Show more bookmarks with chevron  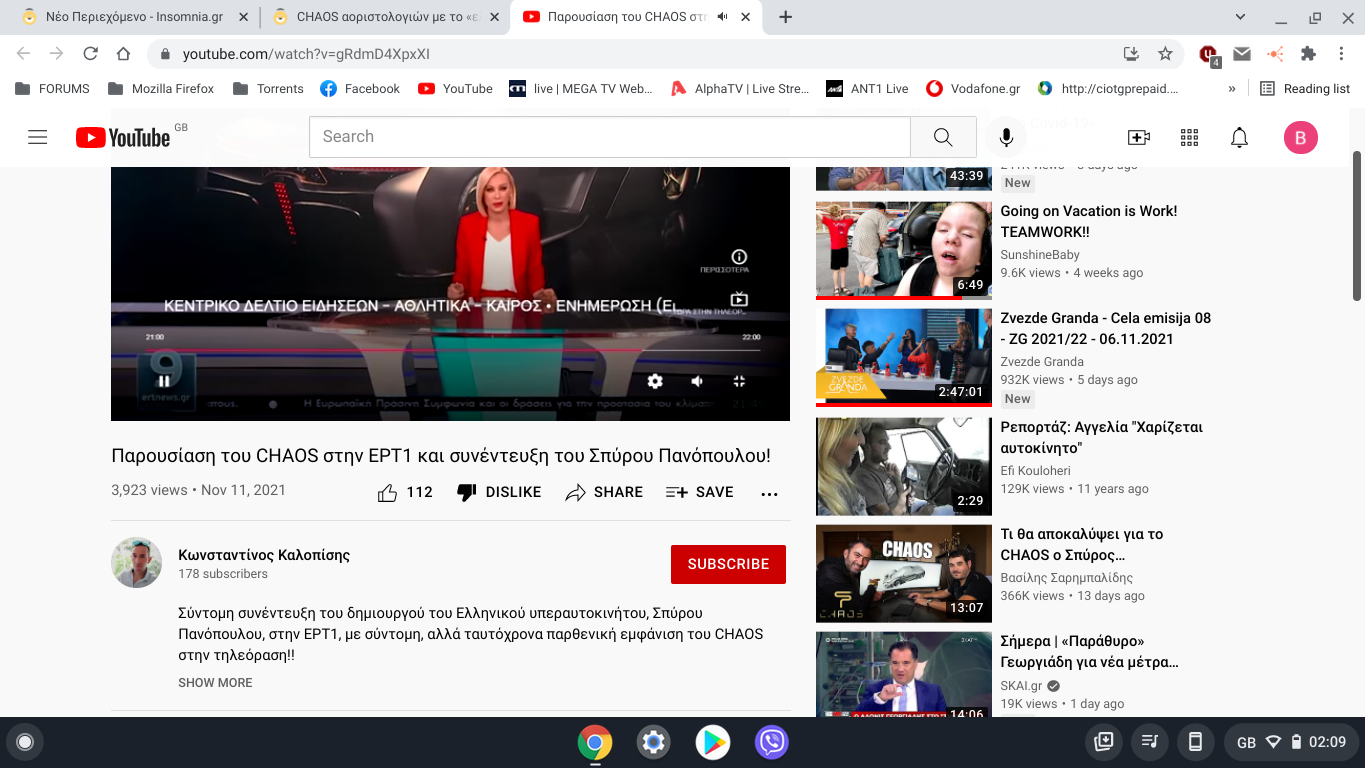pyautogui.click(x=1232, y=89)
